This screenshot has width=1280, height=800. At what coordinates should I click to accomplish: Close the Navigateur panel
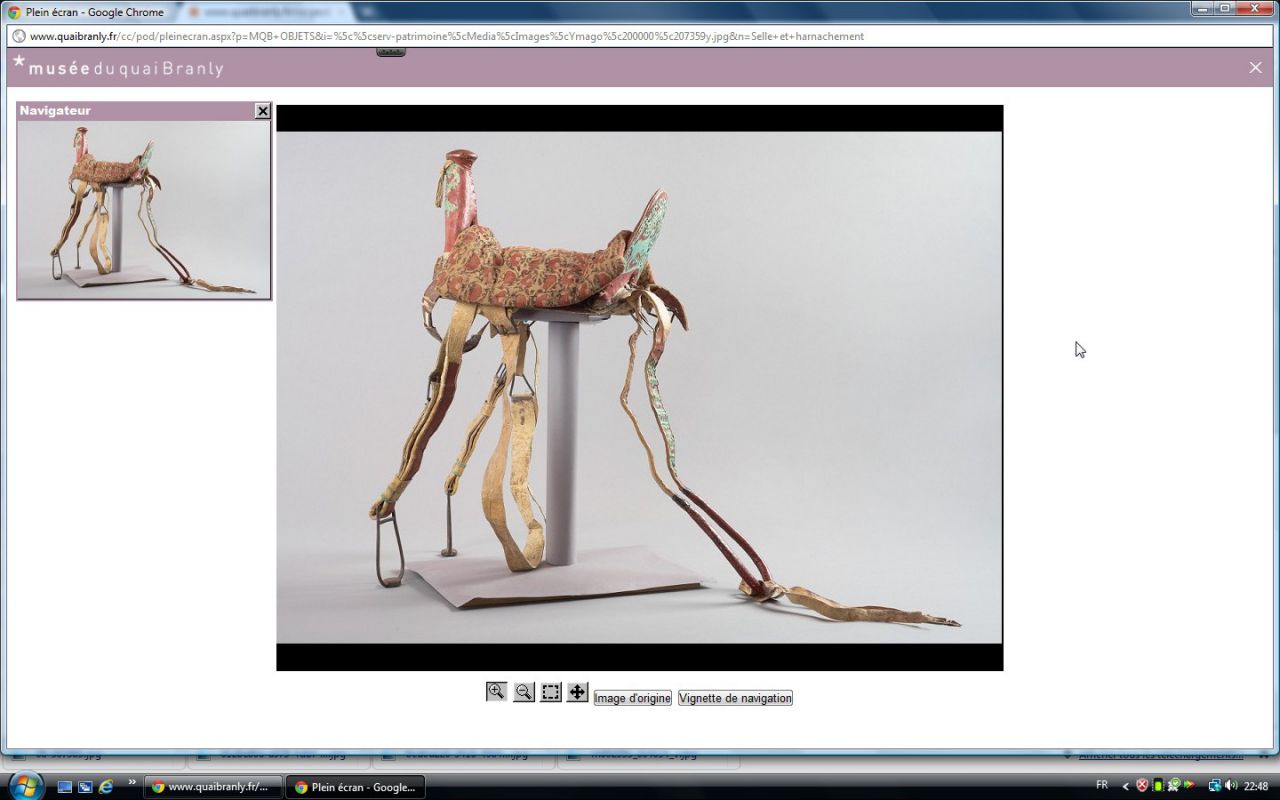point(262,111)
